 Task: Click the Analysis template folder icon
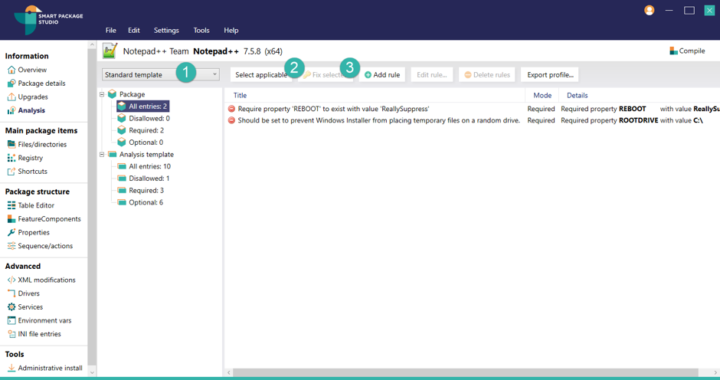112,154
